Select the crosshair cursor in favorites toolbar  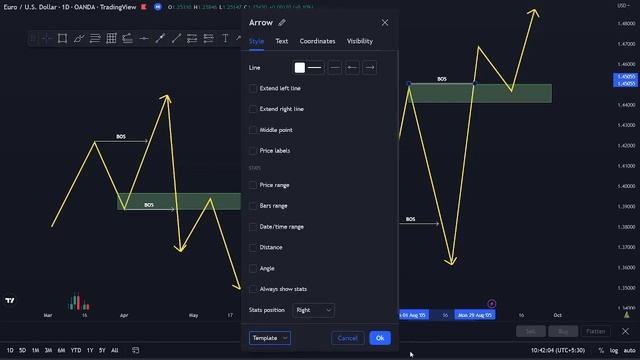coord(46,38)
